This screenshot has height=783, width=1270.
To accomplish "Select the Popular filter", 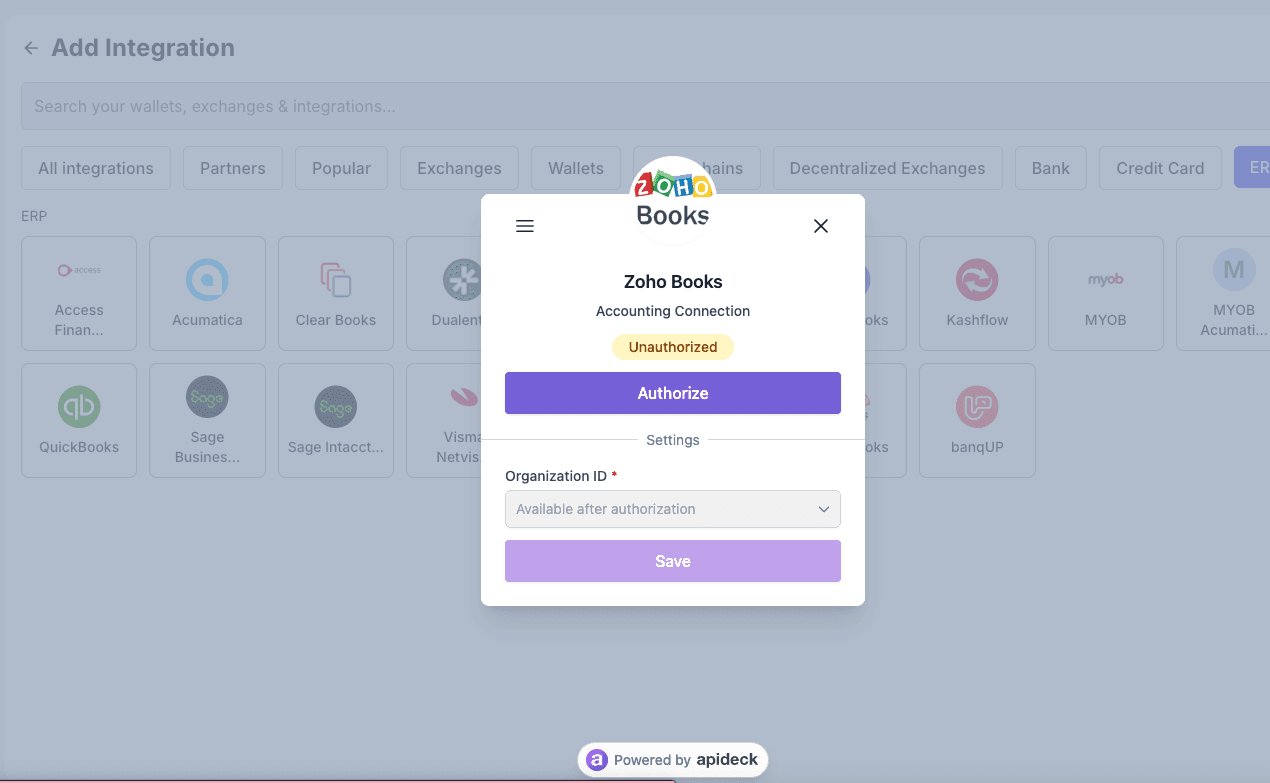I will click(x=341, y=168).
